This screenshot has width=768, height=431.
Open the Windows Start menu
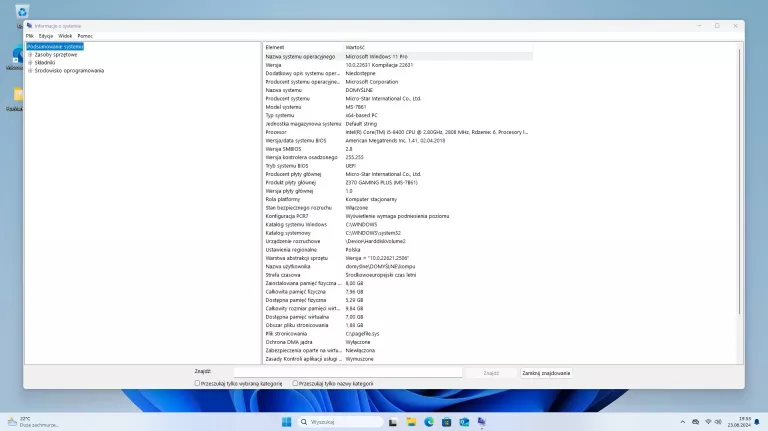(287, 422)
